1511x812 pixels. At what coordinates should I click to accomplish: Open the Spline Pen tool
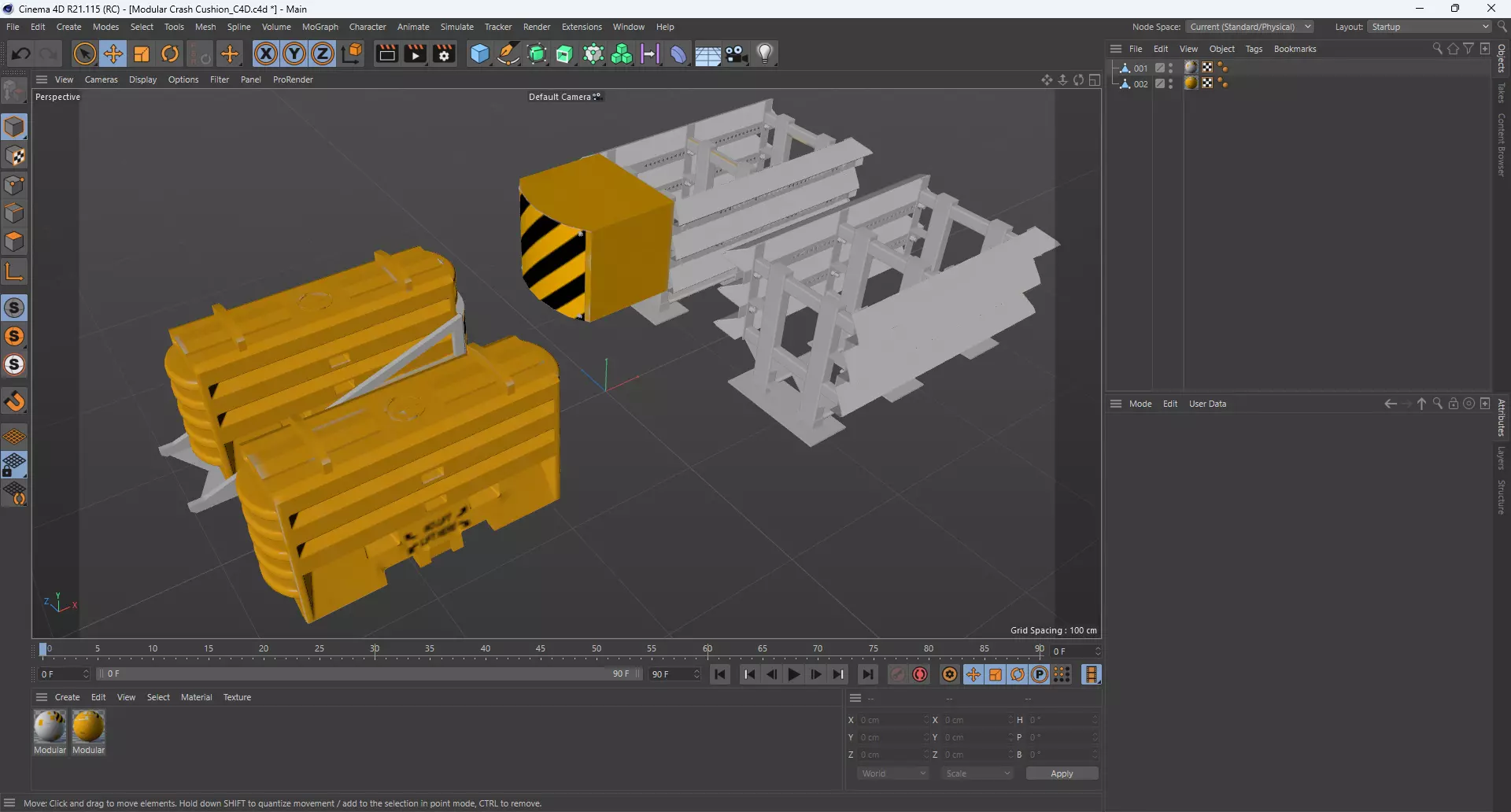click(x=508, y=54)
